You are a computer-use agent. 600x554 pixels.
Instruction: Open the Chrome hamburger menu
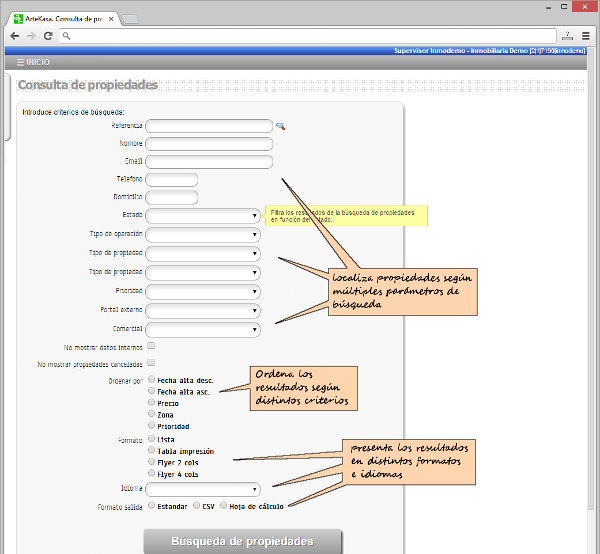(x=586, y=36)
